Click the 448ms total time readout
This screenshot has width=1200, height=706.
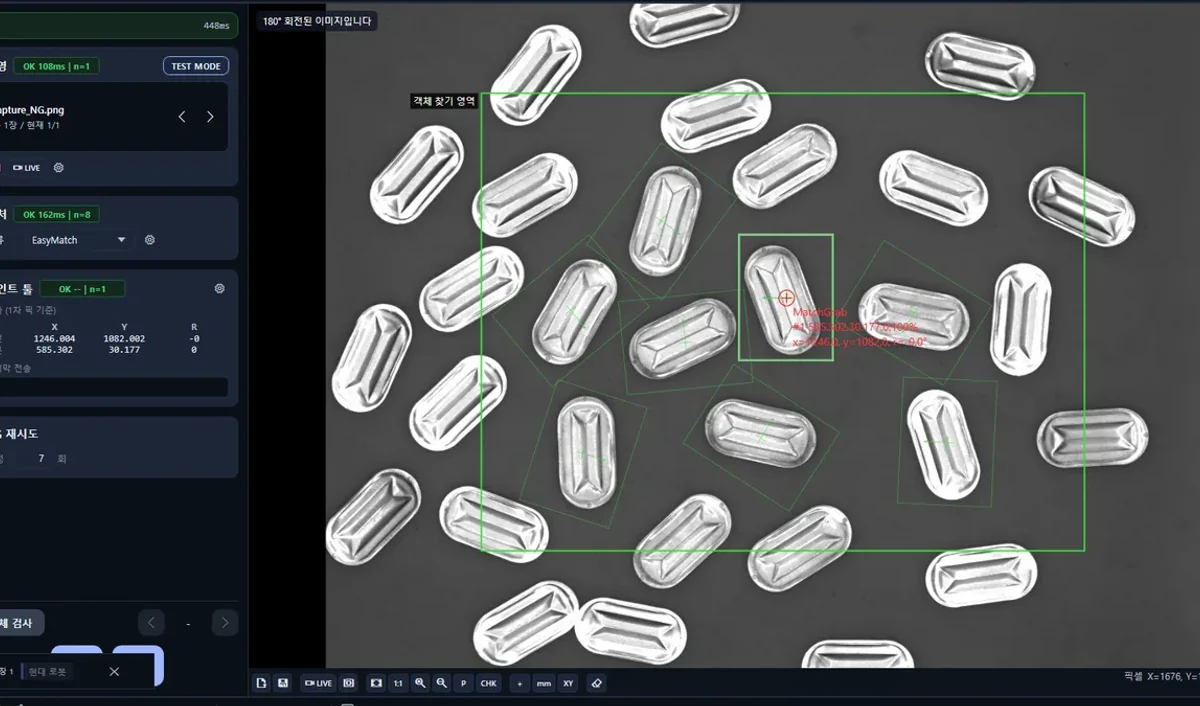(216, 25)
